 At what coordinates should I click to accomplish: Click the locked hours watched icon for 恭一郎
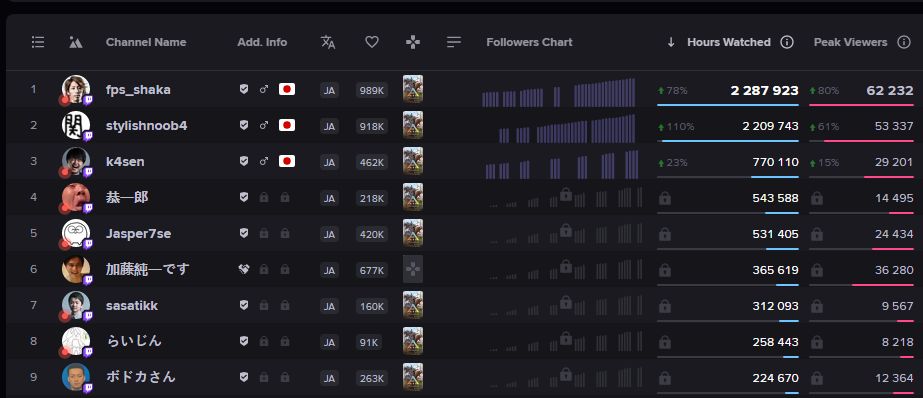click(665, 198)
